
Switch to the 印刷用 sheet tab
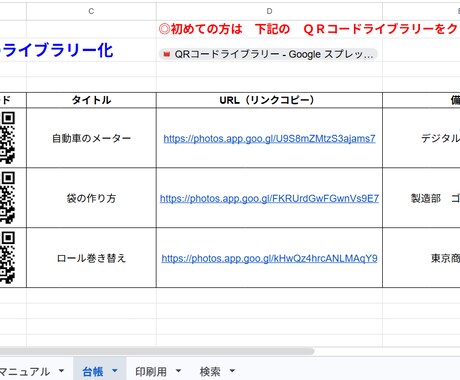(151, 371)
